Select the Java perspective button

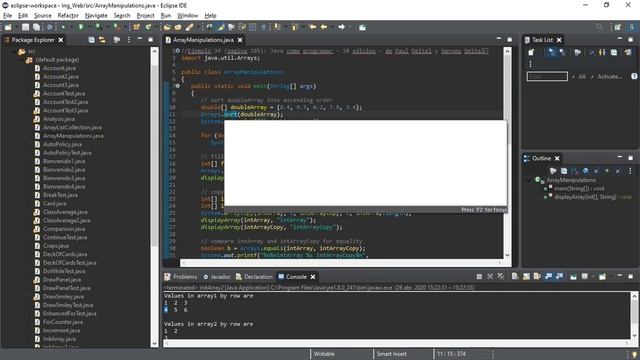pyautogui.click(x=631, y=27)
